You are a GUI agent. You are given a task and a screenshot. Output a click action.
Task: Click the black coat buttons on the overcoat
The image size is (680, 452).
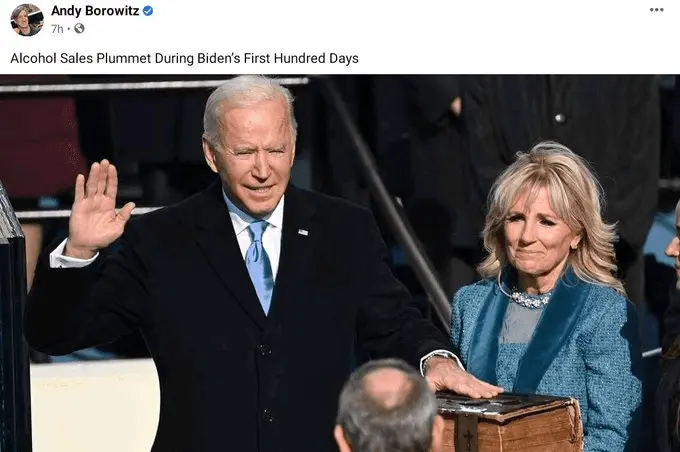pos(265,382)
